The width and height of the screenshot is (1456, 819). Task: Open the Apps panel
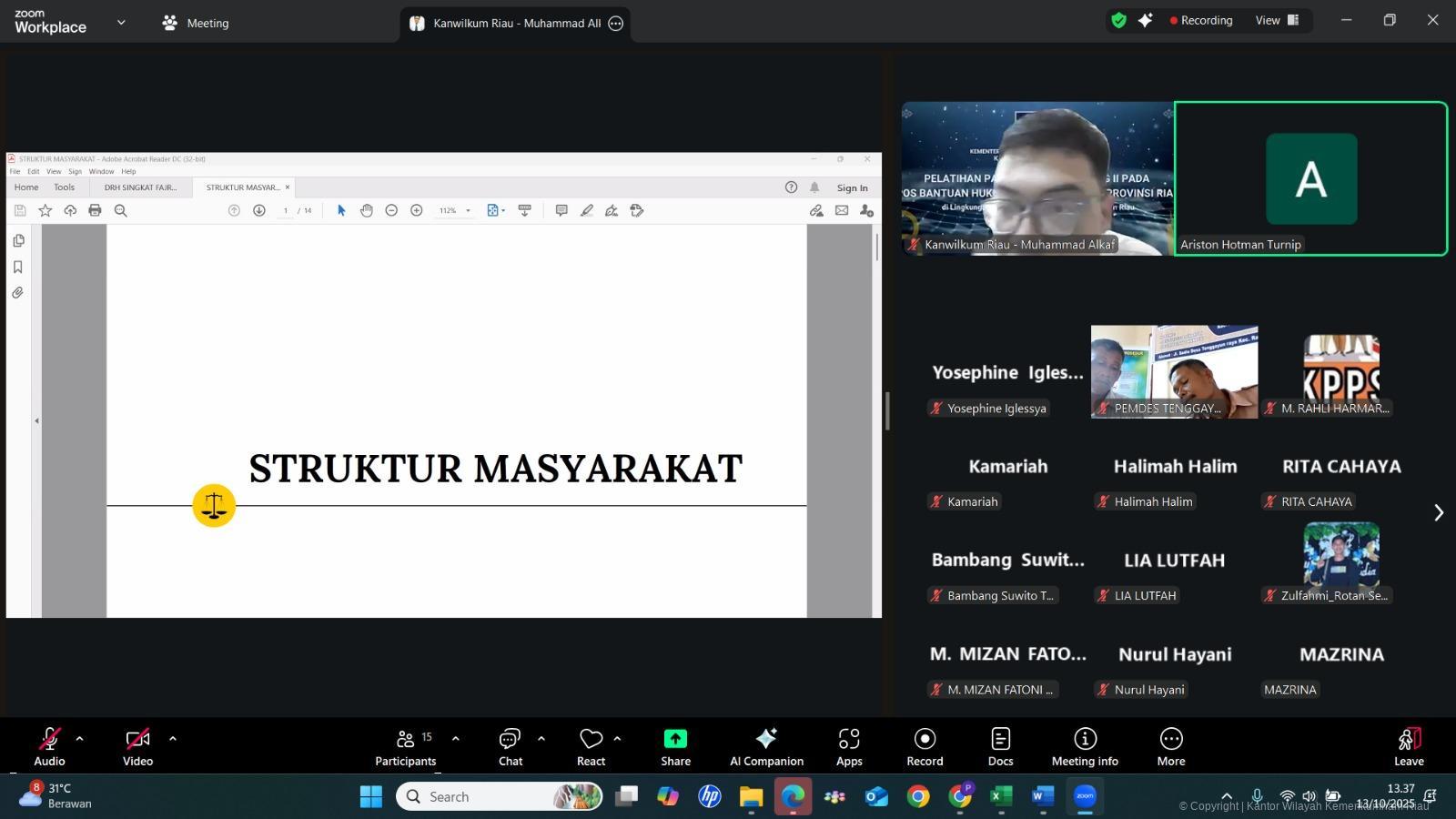pyautogui.click(x=849, y=746)
